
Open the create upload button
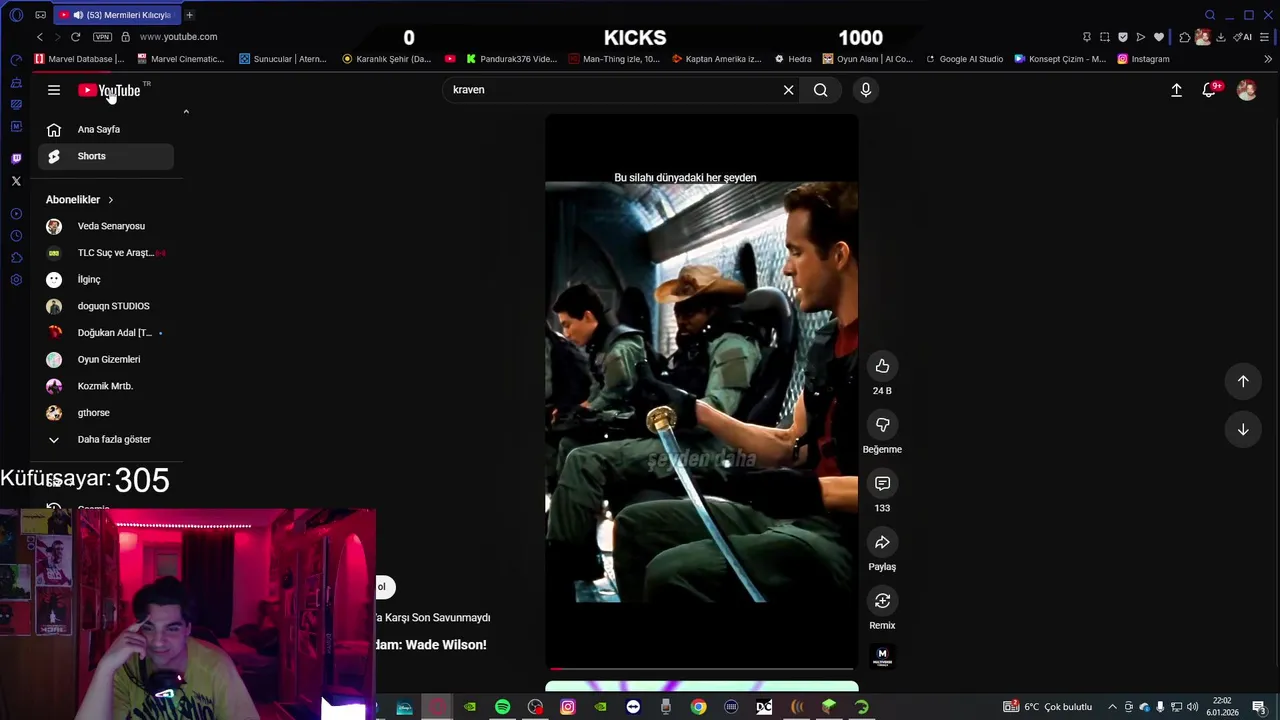(x=1176, y=90)
